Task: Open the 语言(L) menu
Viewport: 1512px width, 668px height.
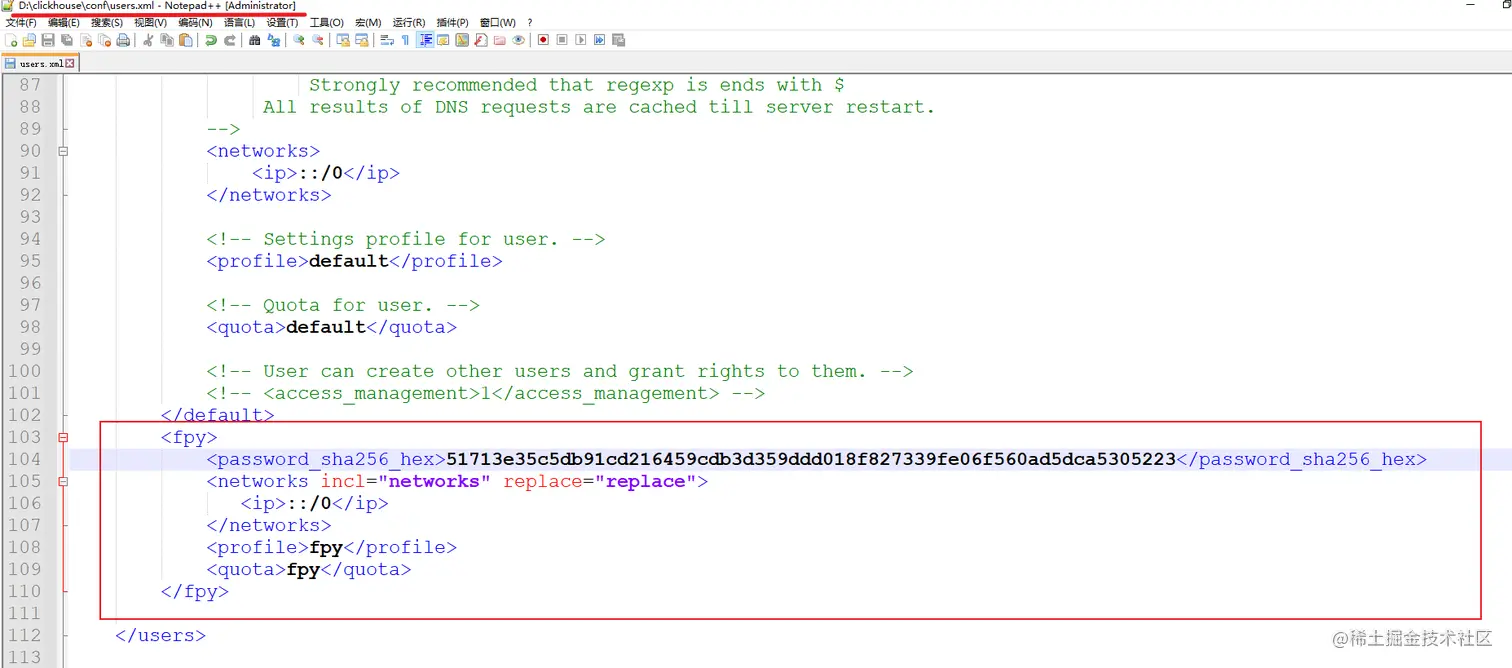Action: [239, 22]
